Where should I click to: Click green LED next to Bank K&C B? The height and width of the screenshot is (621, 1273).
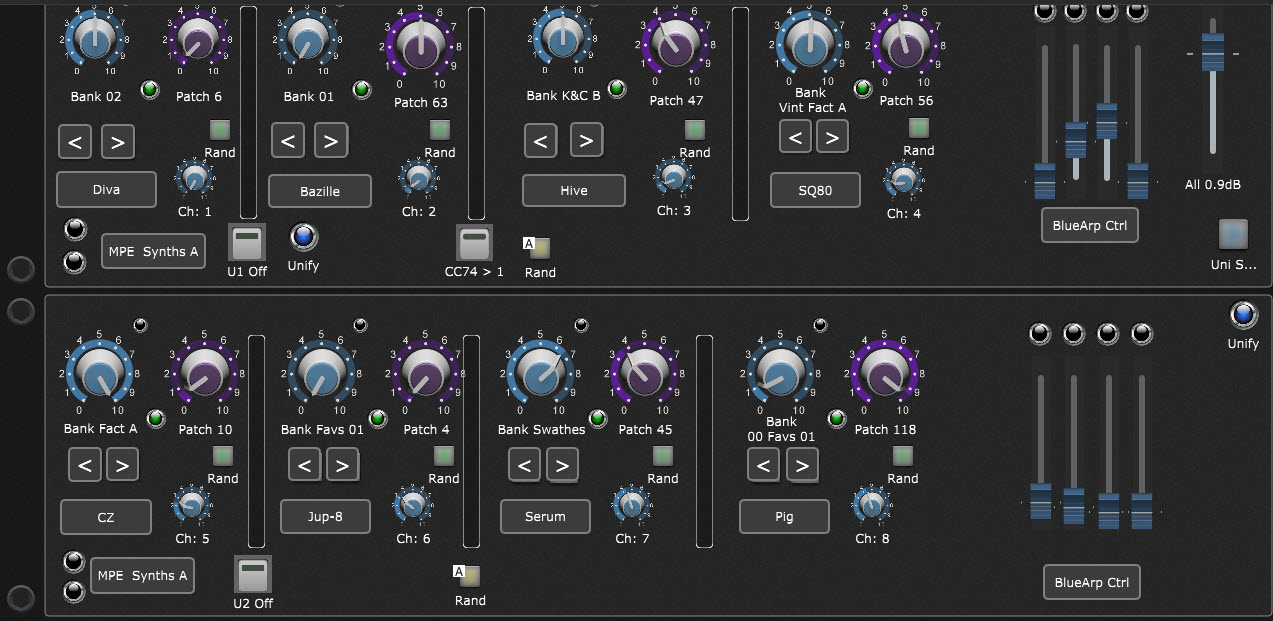616,89
